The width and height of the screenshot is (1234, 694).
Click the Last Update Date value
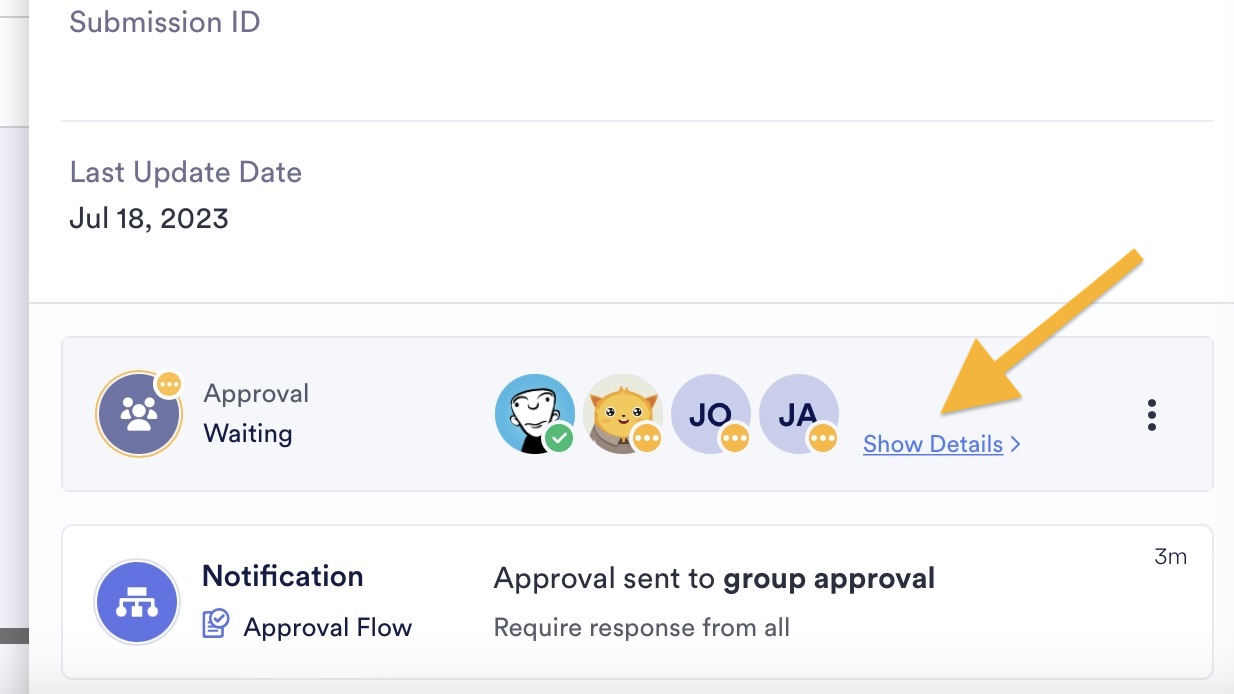[x=149, y=218]
